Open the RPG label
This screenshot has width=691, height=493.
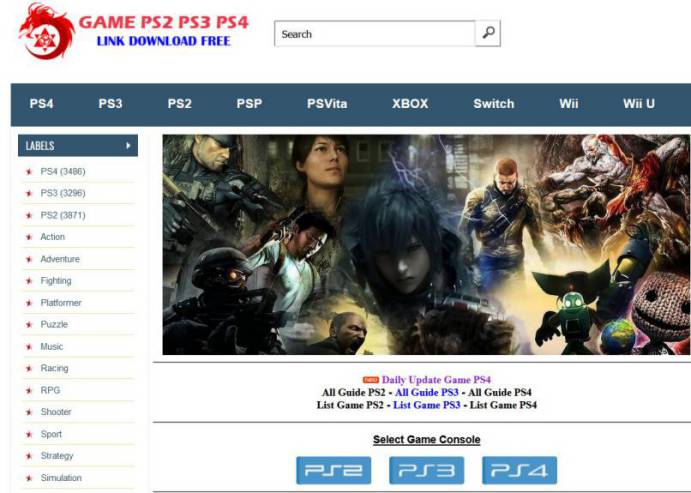click(50, 390)
